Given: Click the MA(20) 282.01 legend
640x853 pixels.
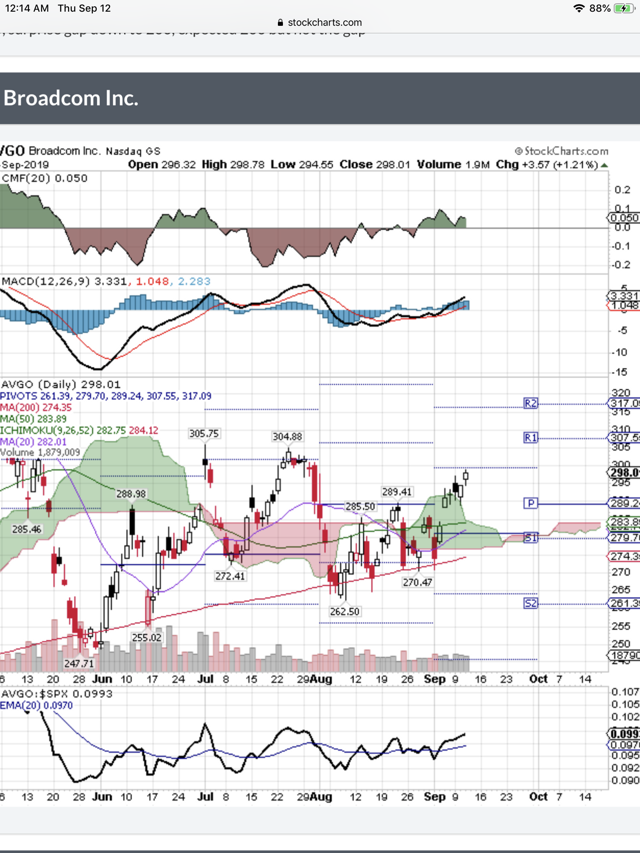Looking at the screenshot, I should [x=34, y=442].
